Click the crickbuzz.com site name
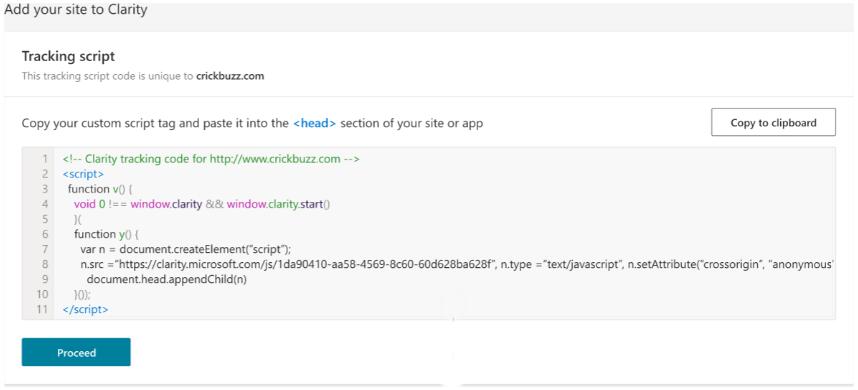This screenshot has width=858, height=390. 230,76
